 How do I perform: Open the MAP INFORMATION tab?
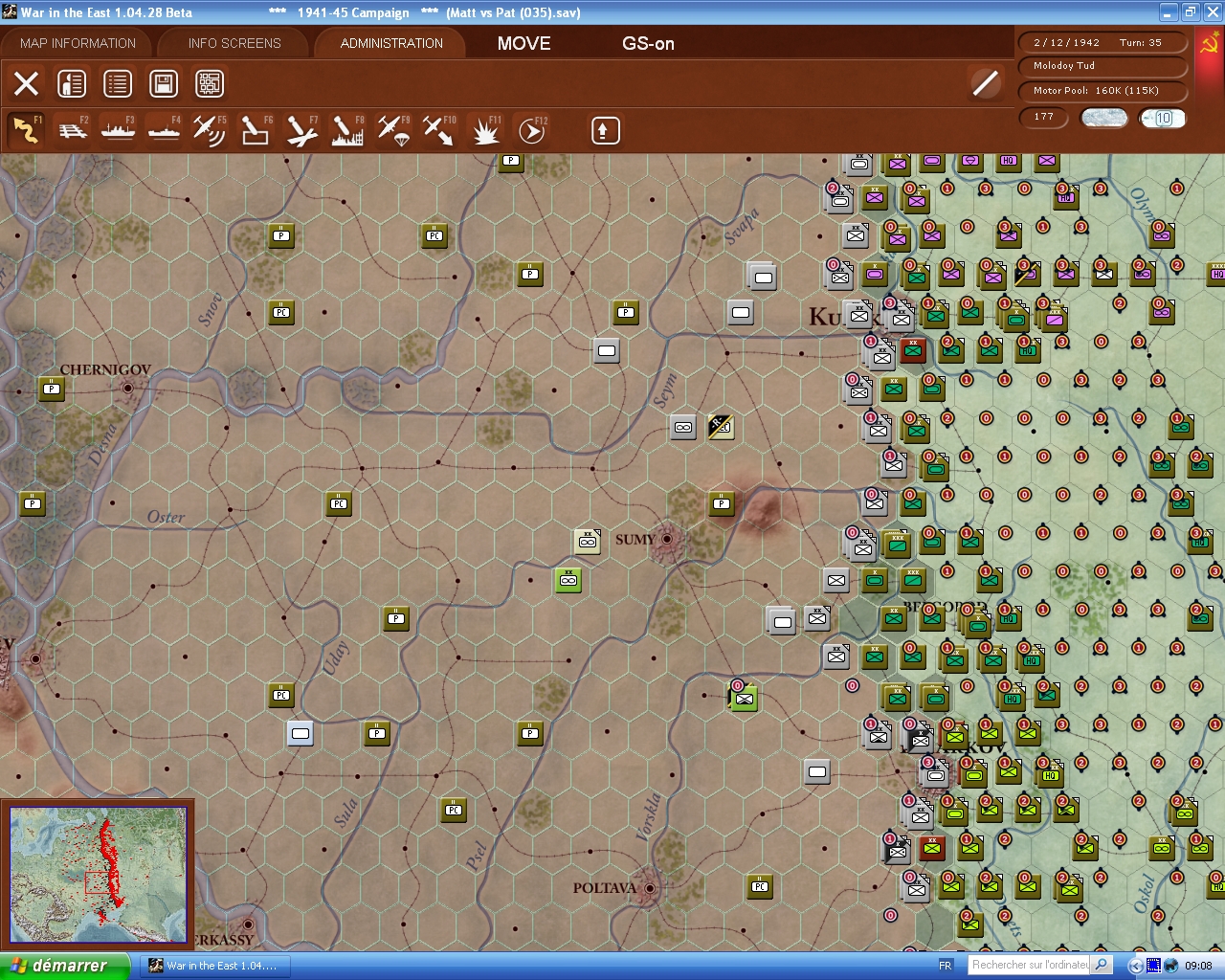(78, 43)
